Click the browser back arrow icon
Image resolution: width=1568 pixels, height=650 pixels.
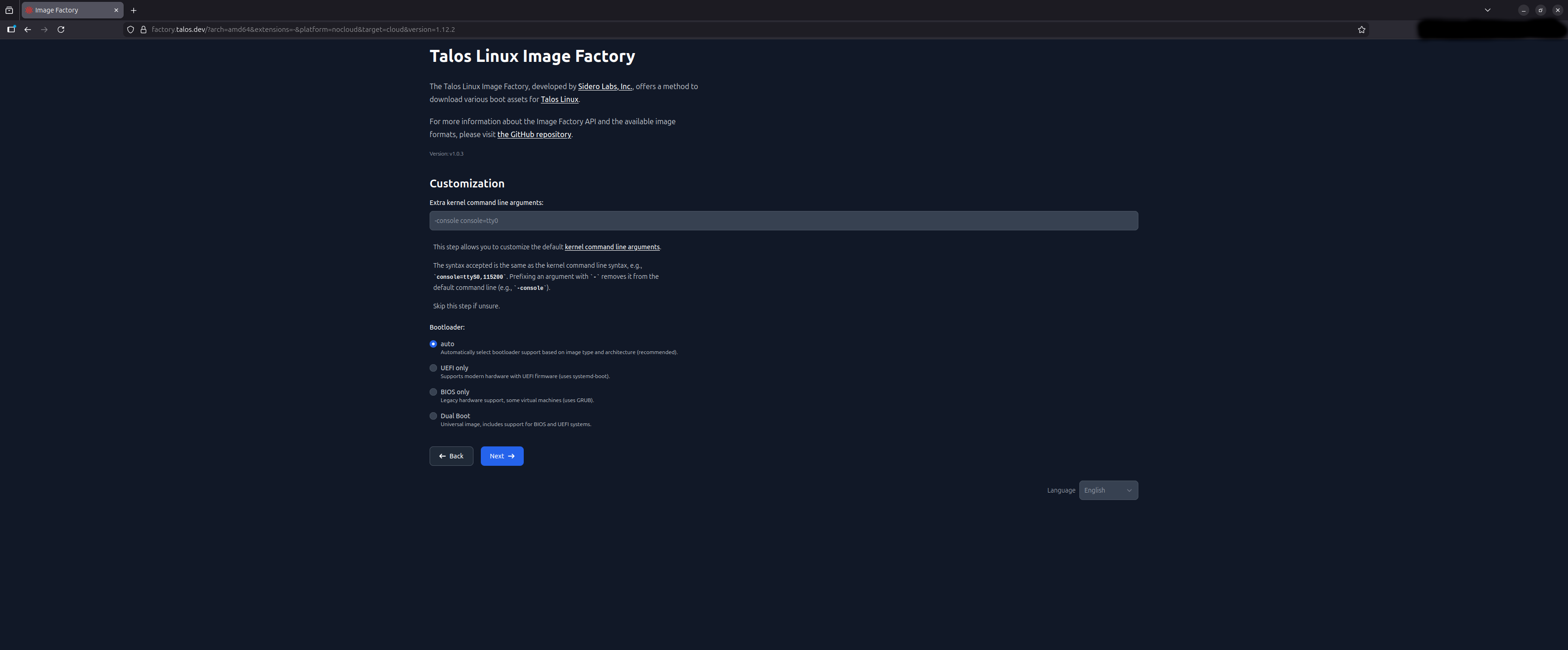(27, 29)
